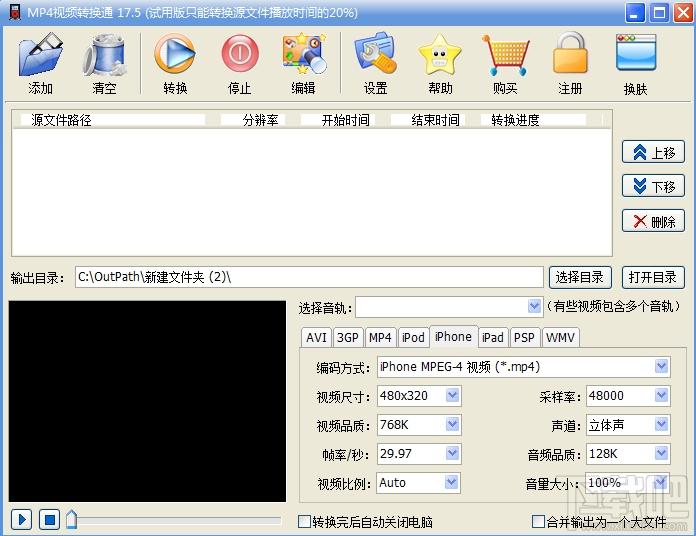Click the 购买 (Buy) shopping cart icon
The height and width of the screenshot is (536, 696).
tap(506, 55)
